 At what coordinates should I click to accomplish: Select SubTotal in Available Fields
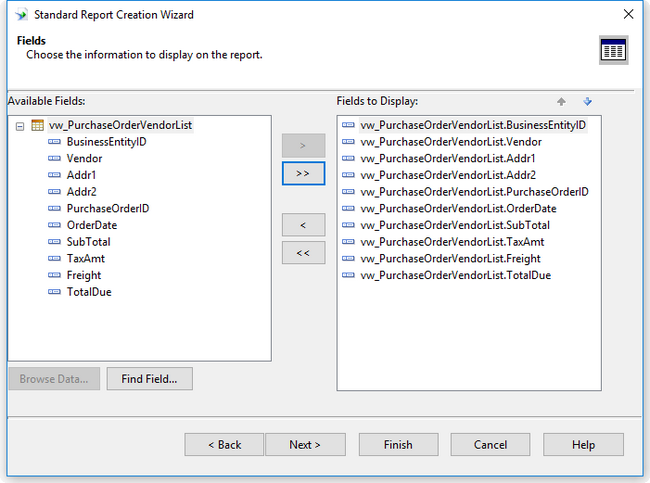click(88, 242)
